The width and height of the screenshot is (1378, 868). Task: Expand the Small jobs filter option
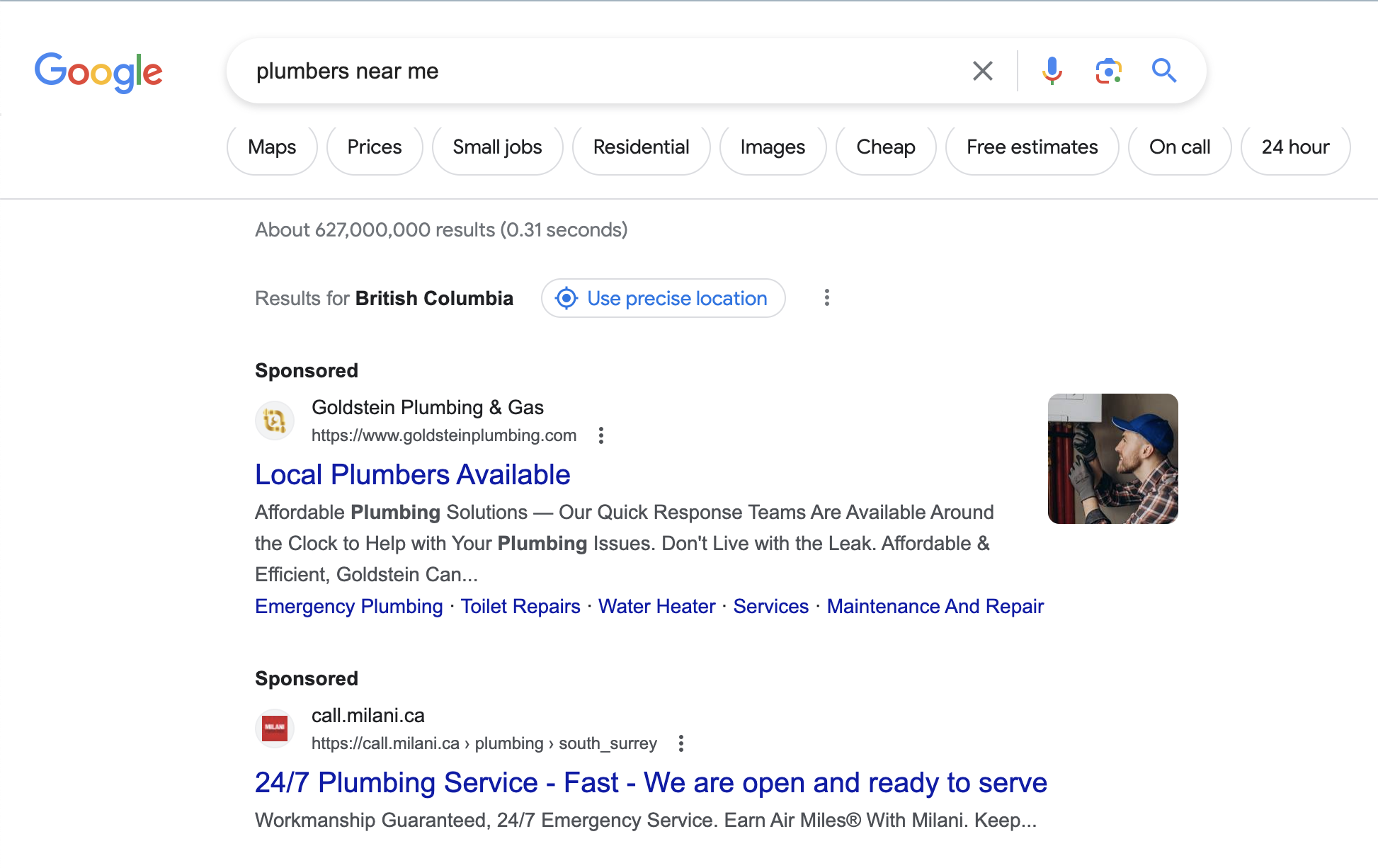coord(498,147)
